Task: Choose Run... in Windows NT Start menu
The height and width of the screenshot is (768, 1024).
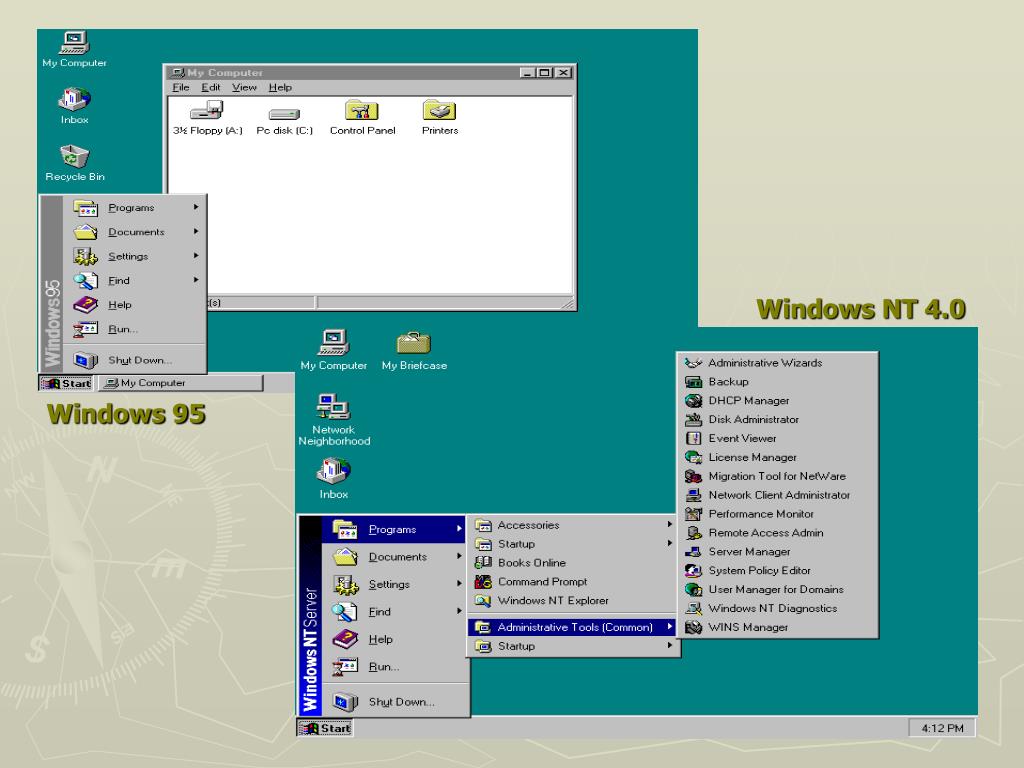Action: 394,666
